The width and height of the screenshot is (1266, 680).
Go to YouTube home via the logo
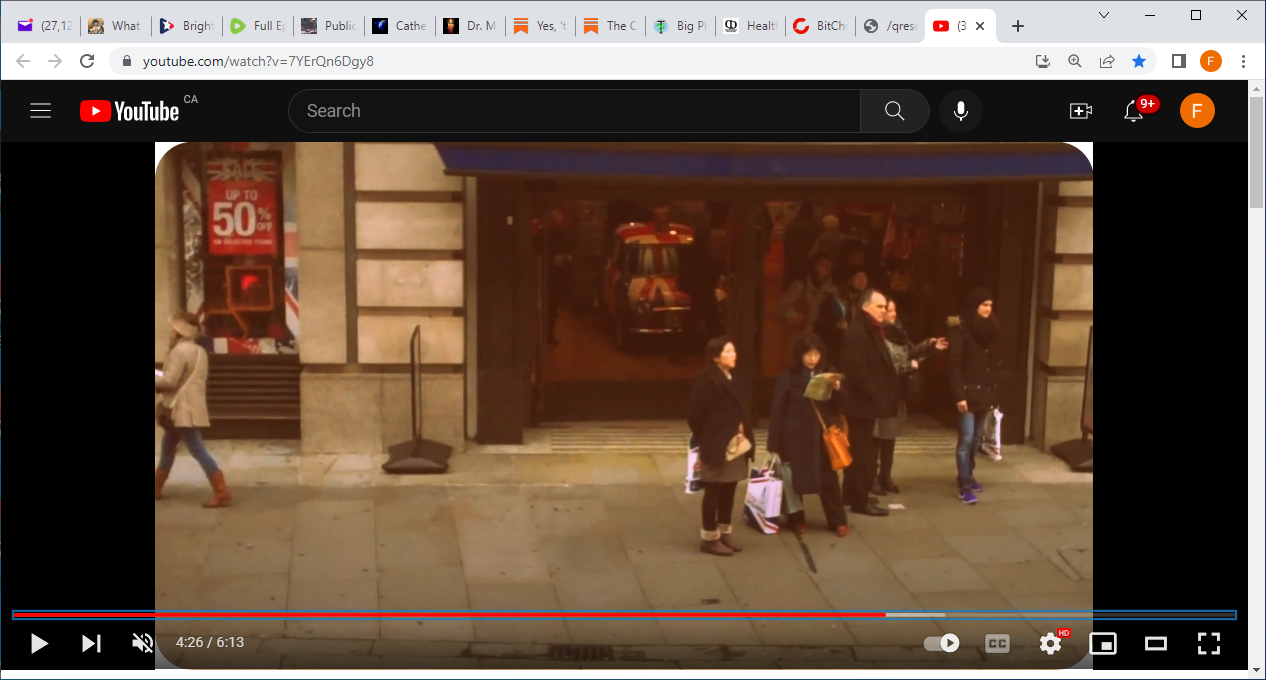pyautogui.click(x=130, y=111)
